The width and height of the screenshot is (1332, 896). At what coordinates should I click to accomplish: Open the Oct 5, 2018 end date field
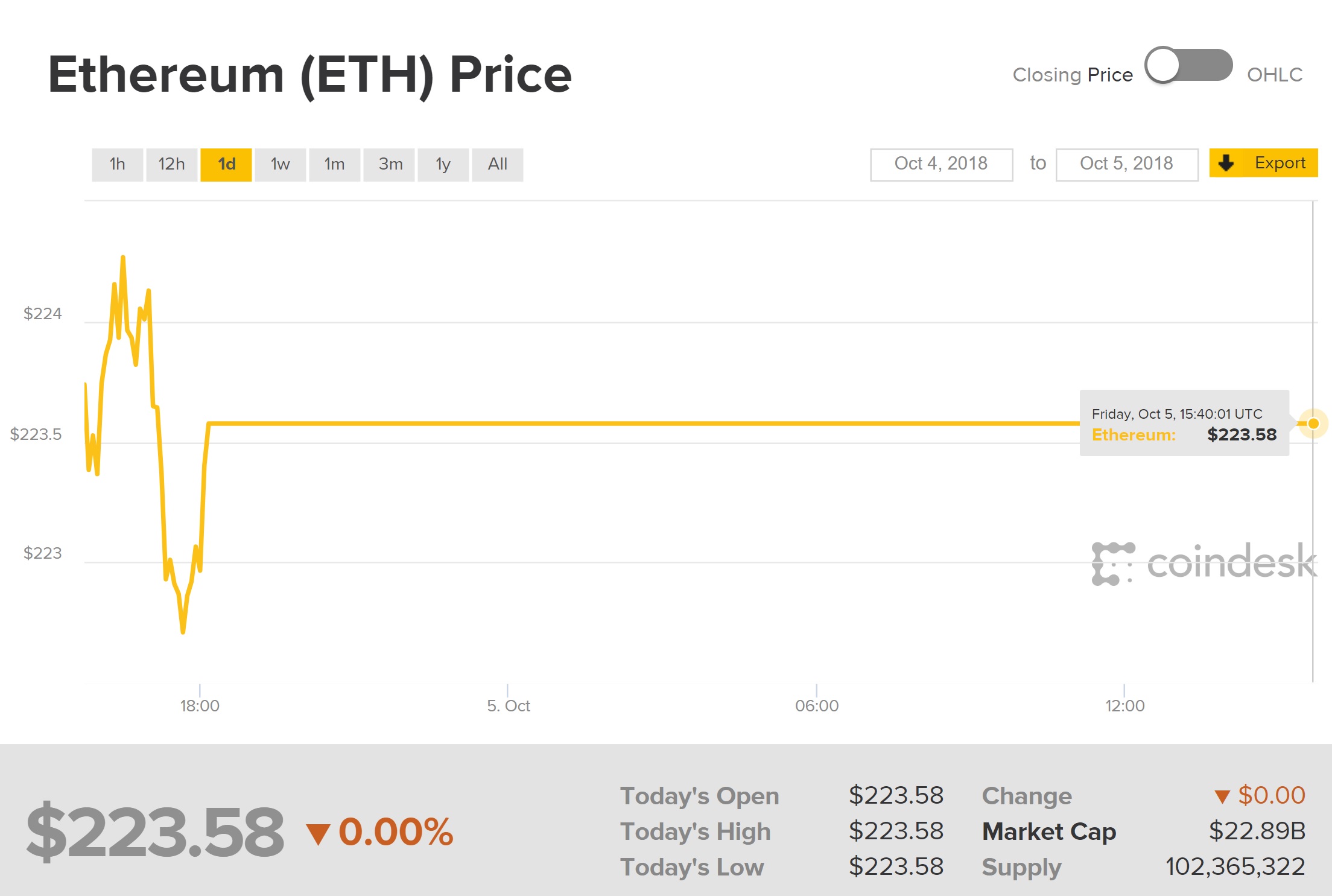pyautogui.click(x=1126, y=164)
